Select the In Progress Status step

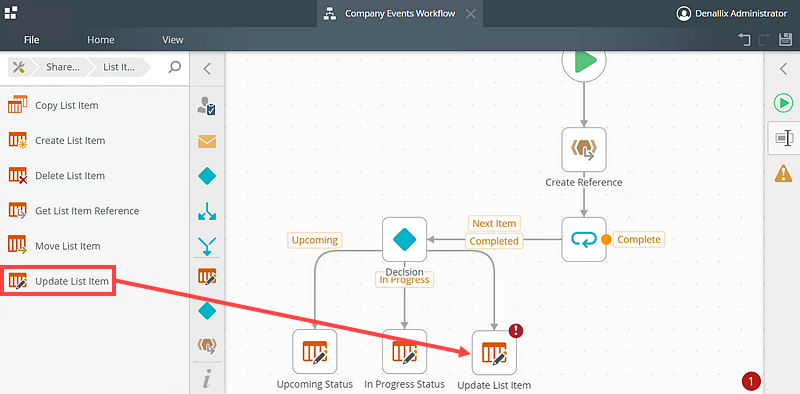click(x=404, y=351)
